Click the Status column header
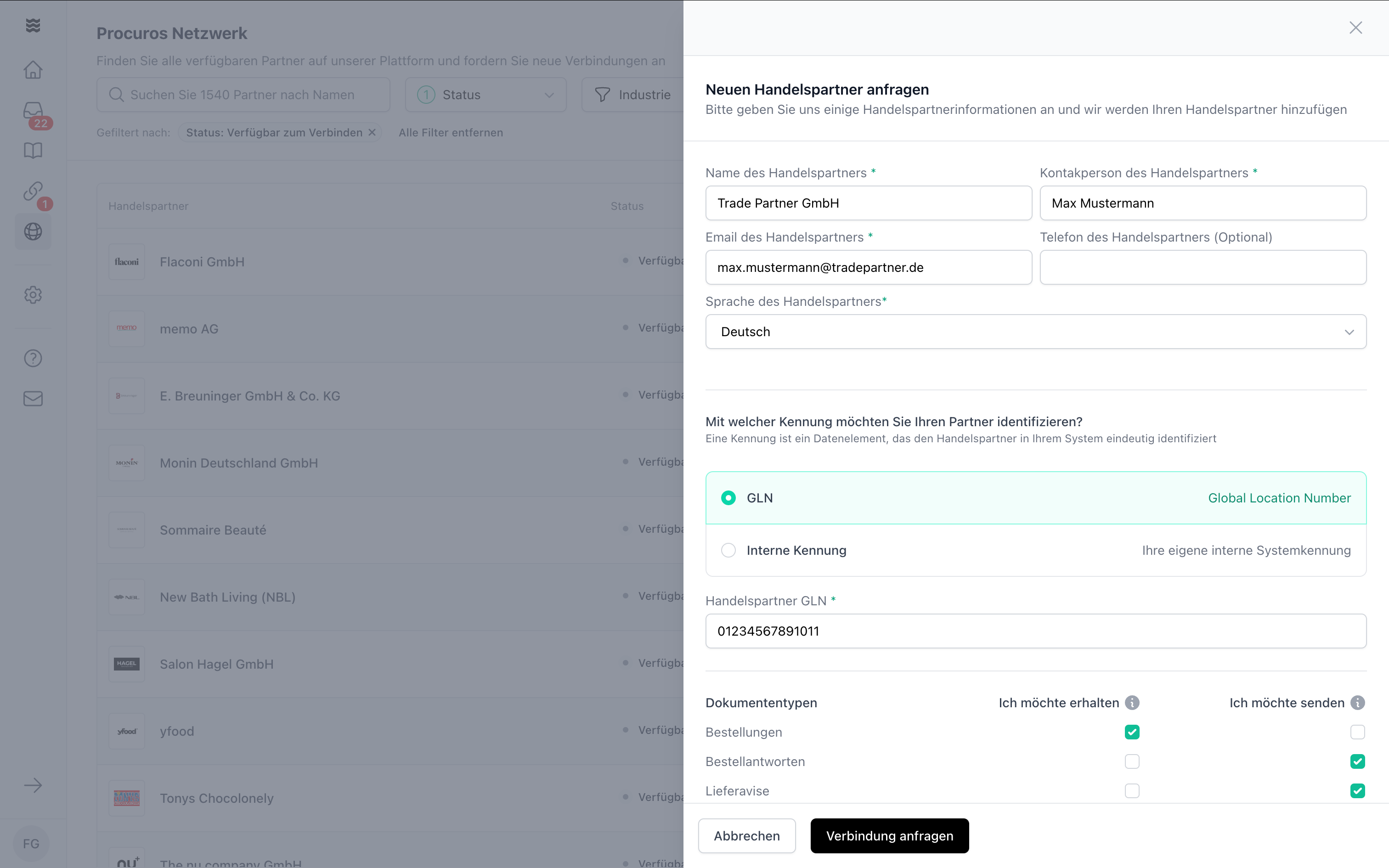 click(627, 206)
